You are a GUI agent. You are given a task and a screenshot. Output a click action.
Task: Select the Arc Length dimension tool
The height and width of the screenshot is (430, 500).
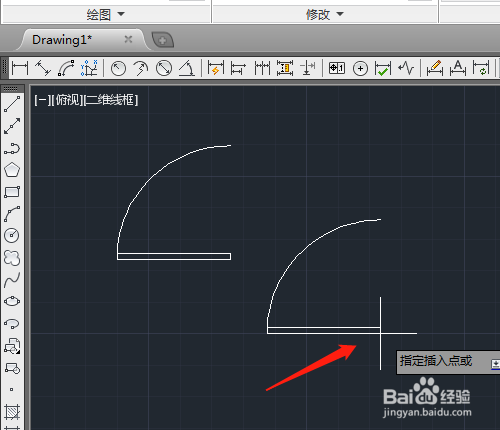66,68
